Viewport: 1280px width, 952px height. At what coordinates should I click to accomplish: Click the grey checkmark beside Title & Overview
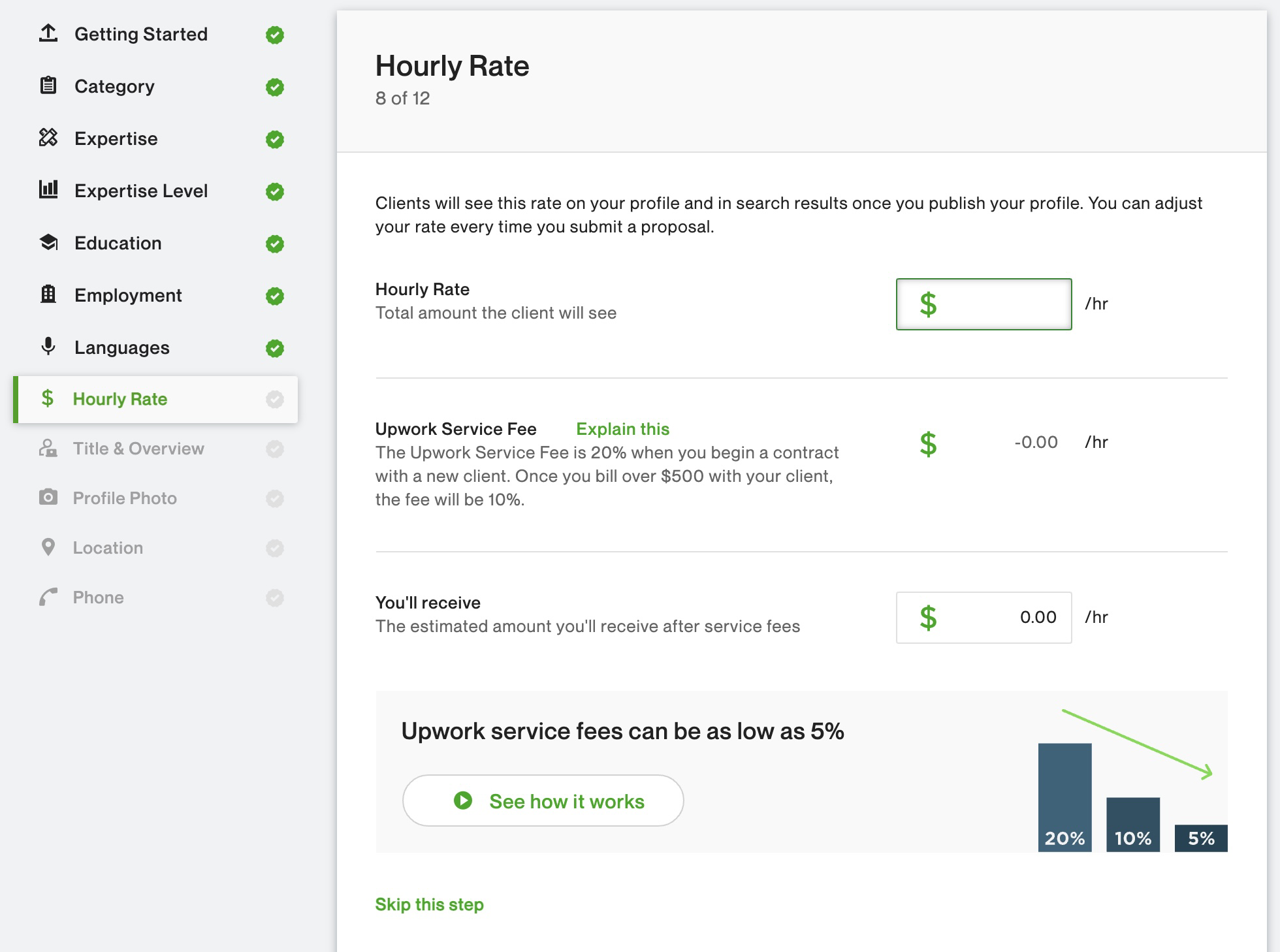pyautogui.click(x=275, y=449)
